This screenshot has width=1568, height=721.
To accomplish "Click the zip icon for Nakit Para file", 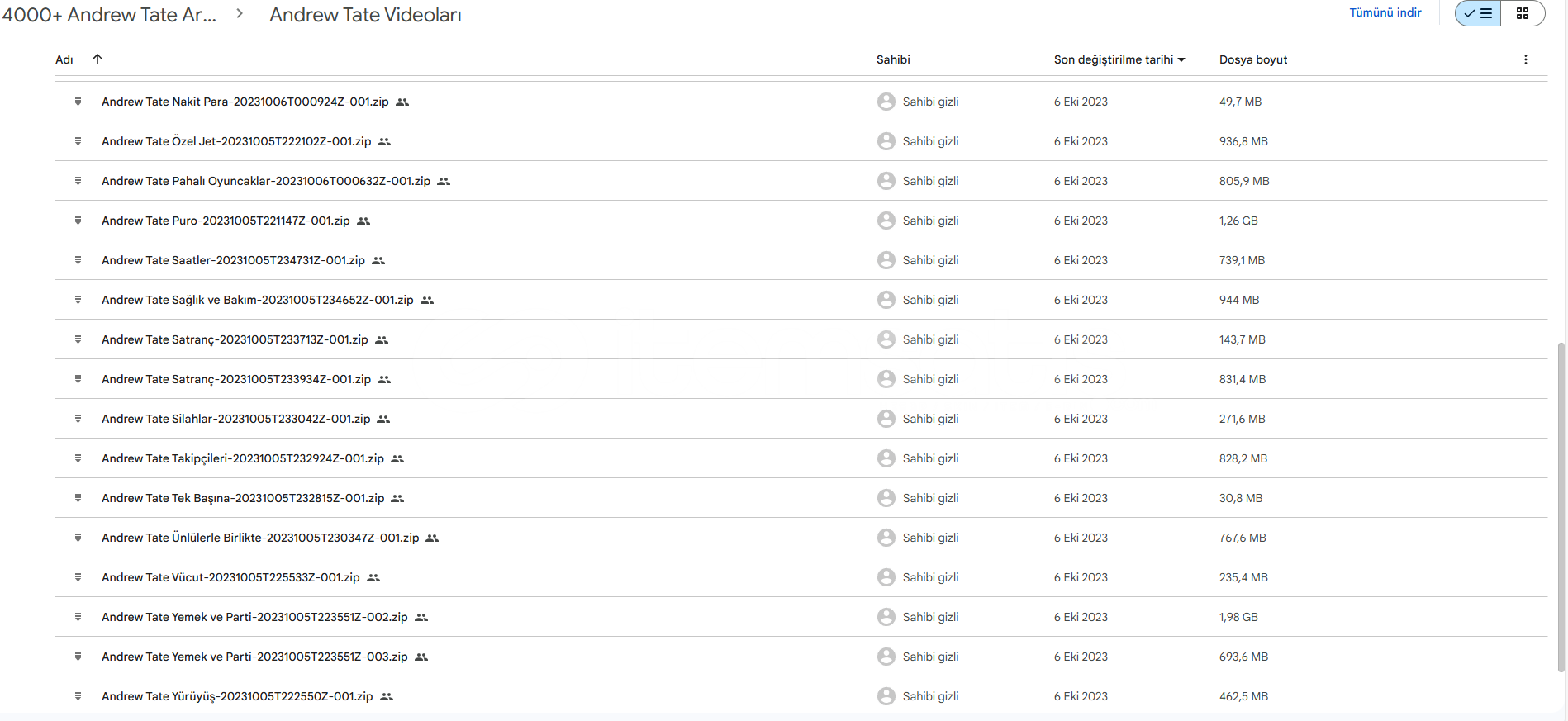I will [78, 102].
